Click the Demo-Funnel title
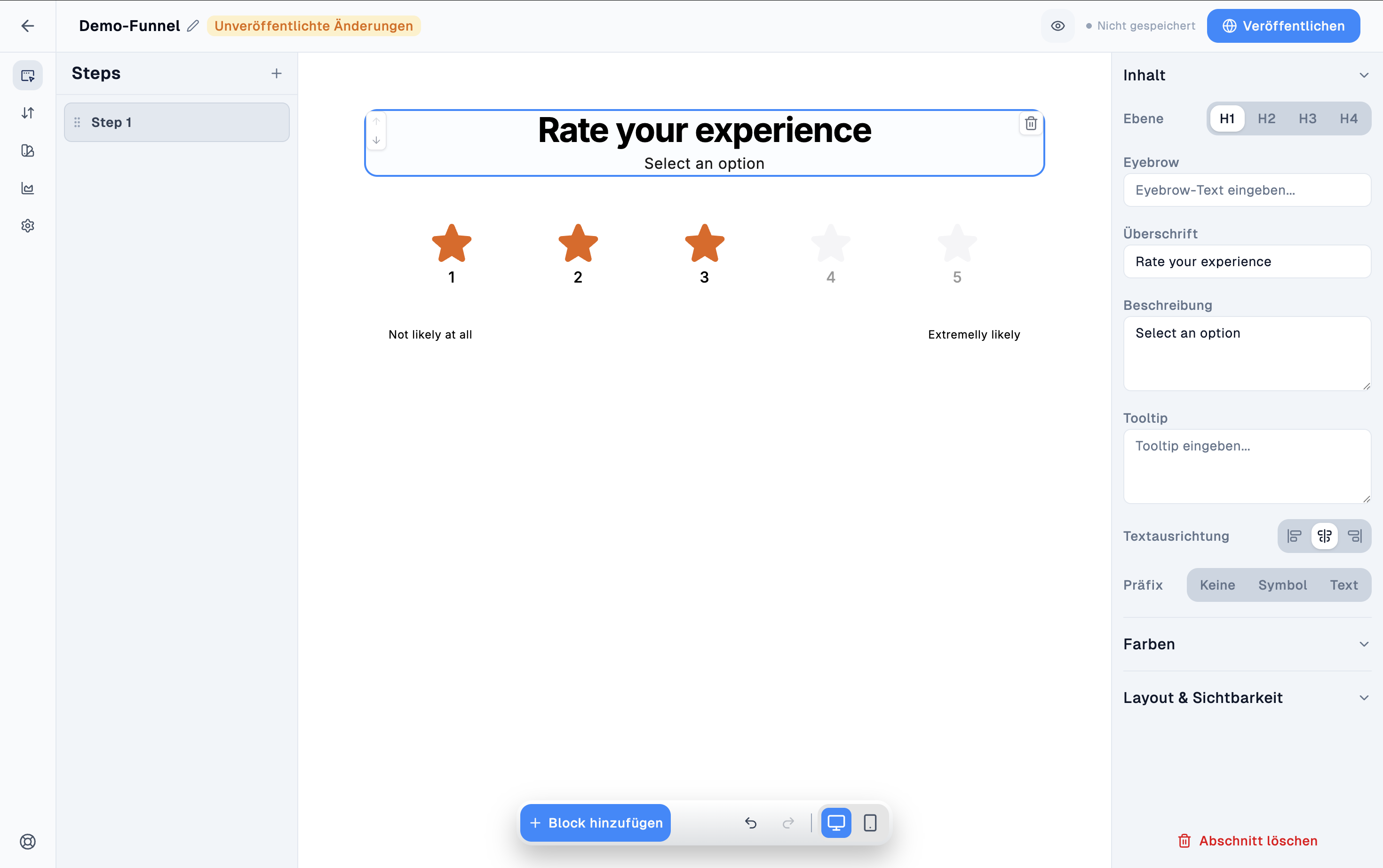Image resolution: width=1383 pixels, height=868 pixels. (x=129, y=26)
